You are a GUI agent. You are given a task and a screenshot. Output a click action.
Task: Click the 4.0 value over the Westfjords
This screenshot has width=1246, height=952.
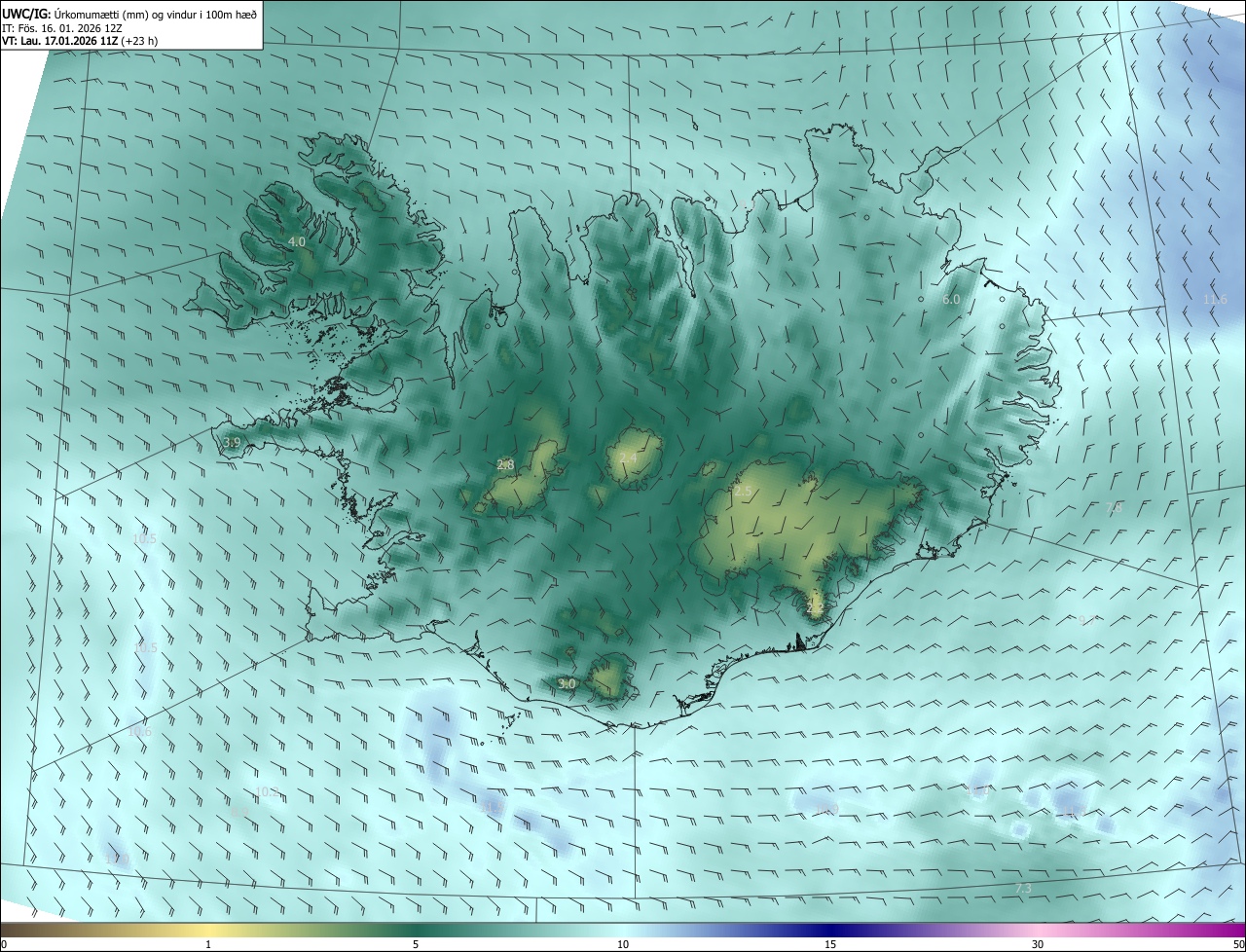(x=297, y=241)
